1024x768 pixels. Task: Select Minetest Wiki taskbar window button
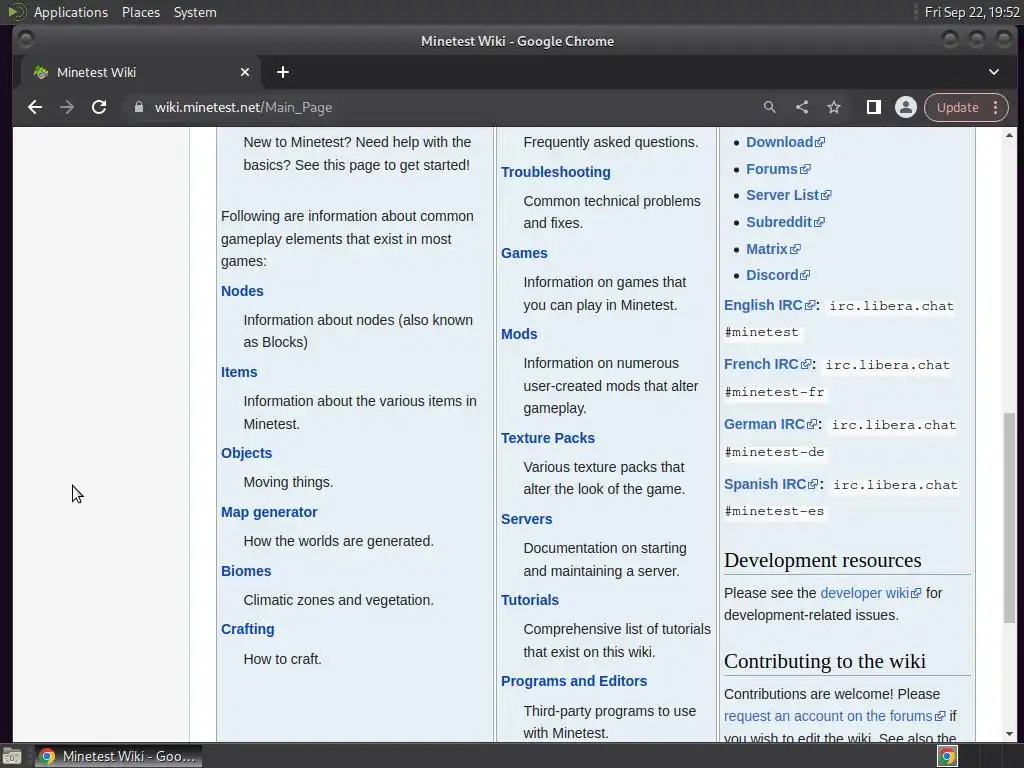pos(118,756)
